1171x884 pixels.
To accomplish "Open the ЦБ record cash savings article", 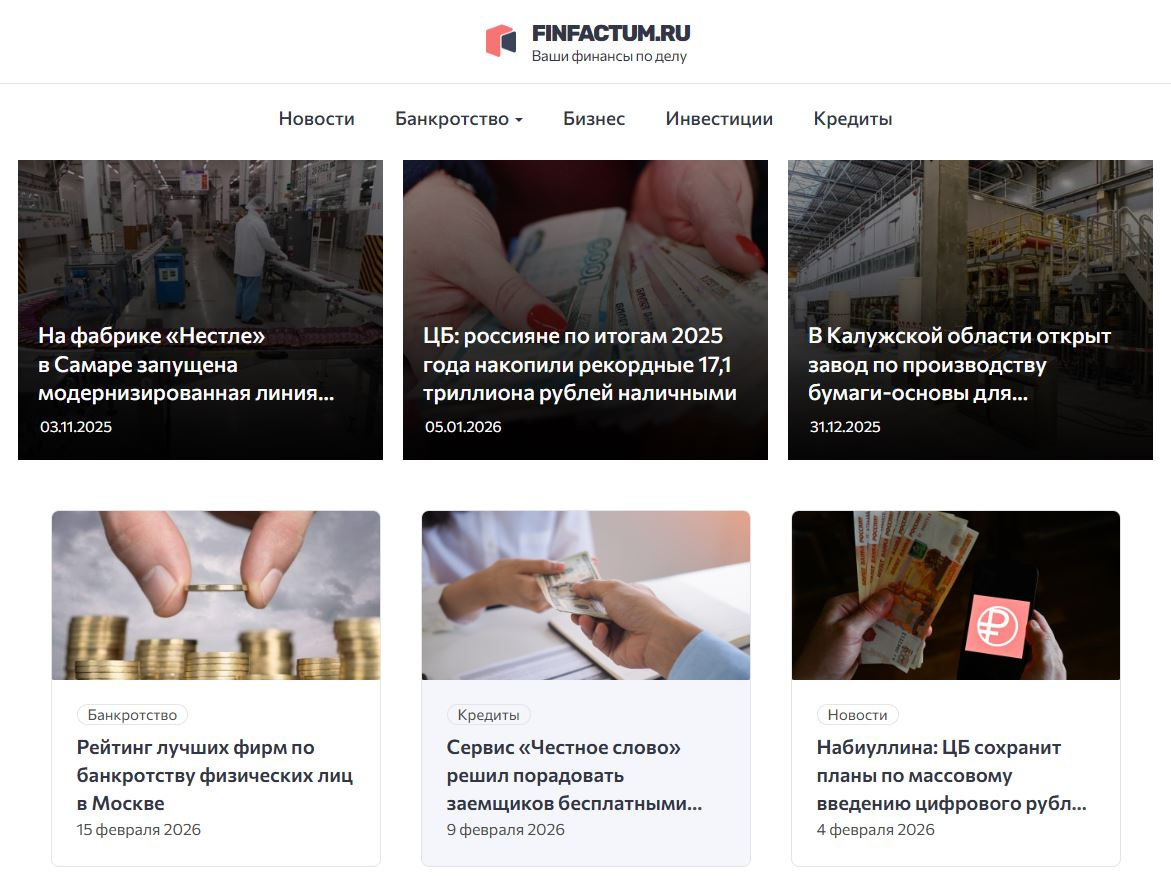I will point(586,310).
